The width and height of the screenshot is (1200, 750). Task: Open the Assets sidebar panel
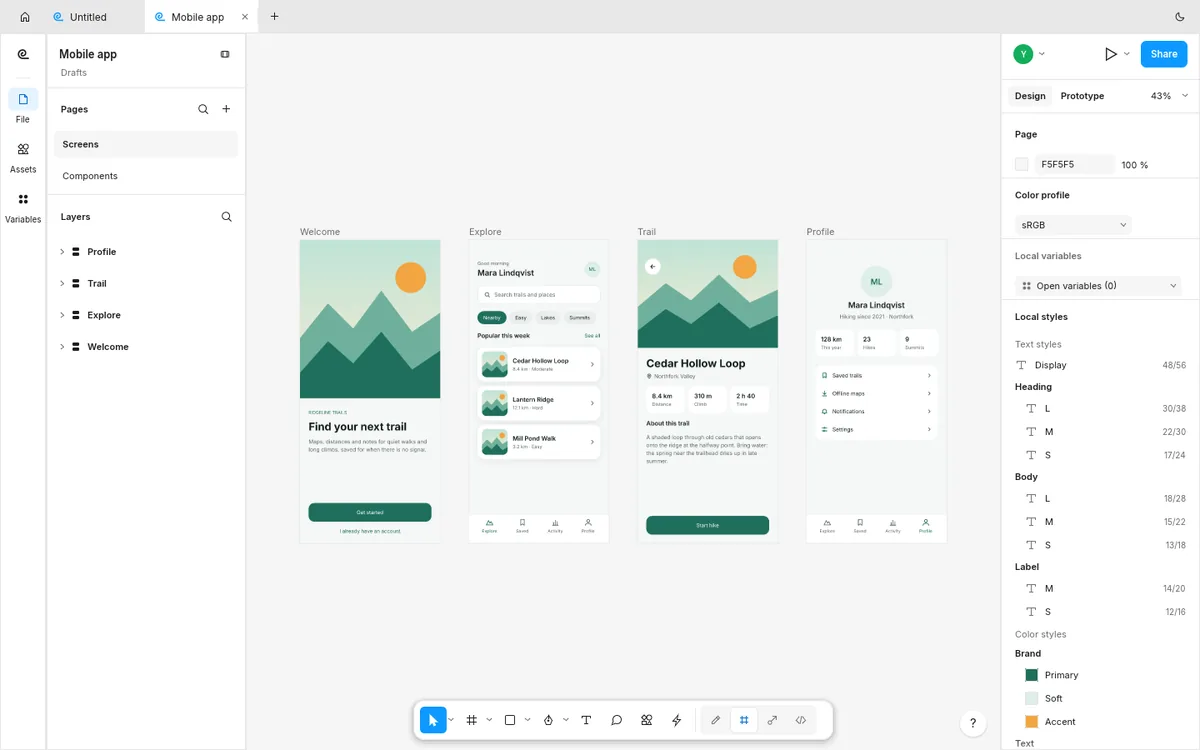point(23,157)
